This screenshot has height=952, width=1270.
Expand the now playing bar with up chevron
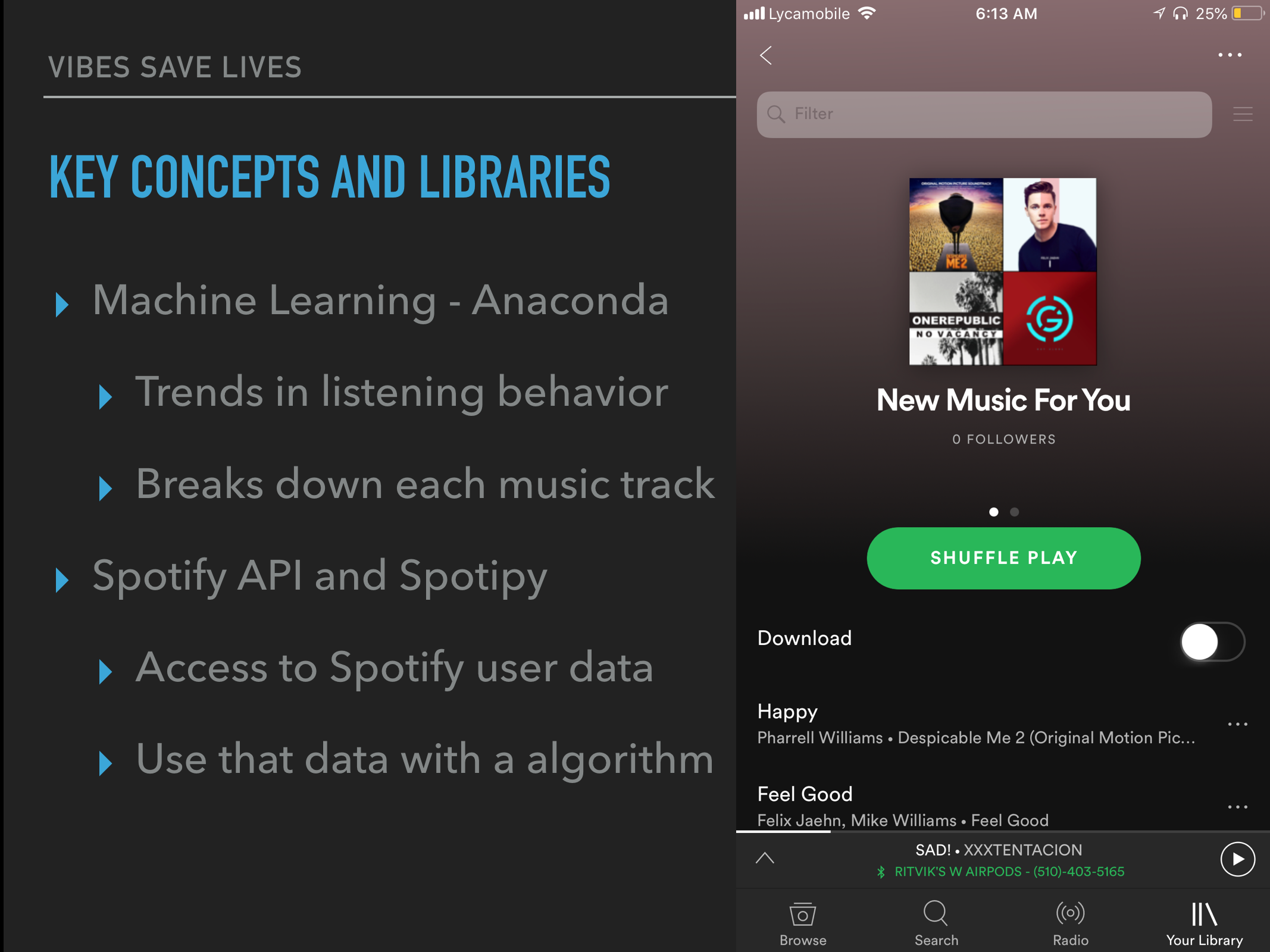click(765, 857)
